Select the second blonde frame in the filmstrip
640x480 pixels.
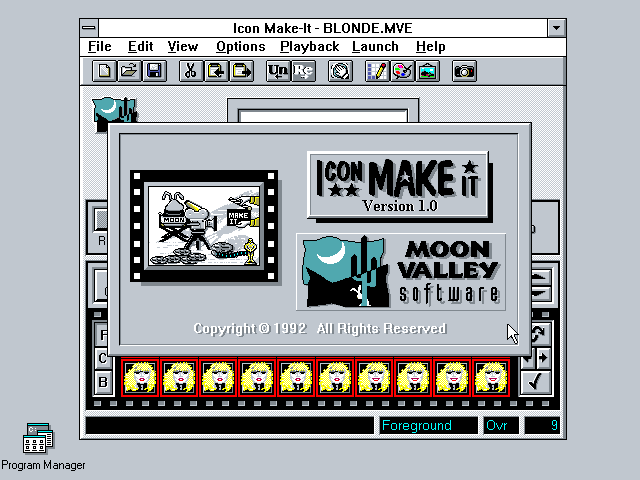coord(179,378)
